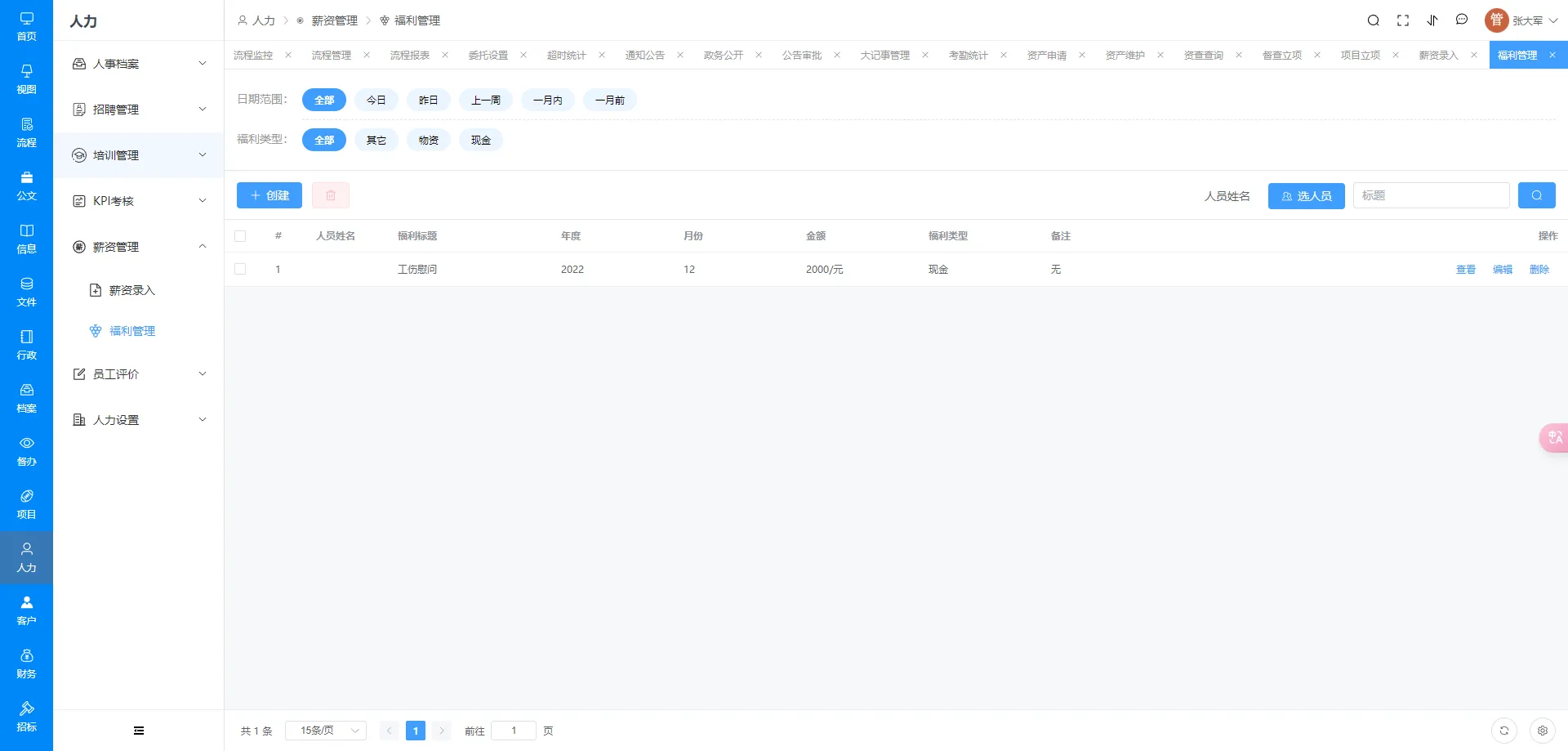1568x751 pixels.
Task: Open the 档案 archive sidebar icon
Action: point(26,398)
